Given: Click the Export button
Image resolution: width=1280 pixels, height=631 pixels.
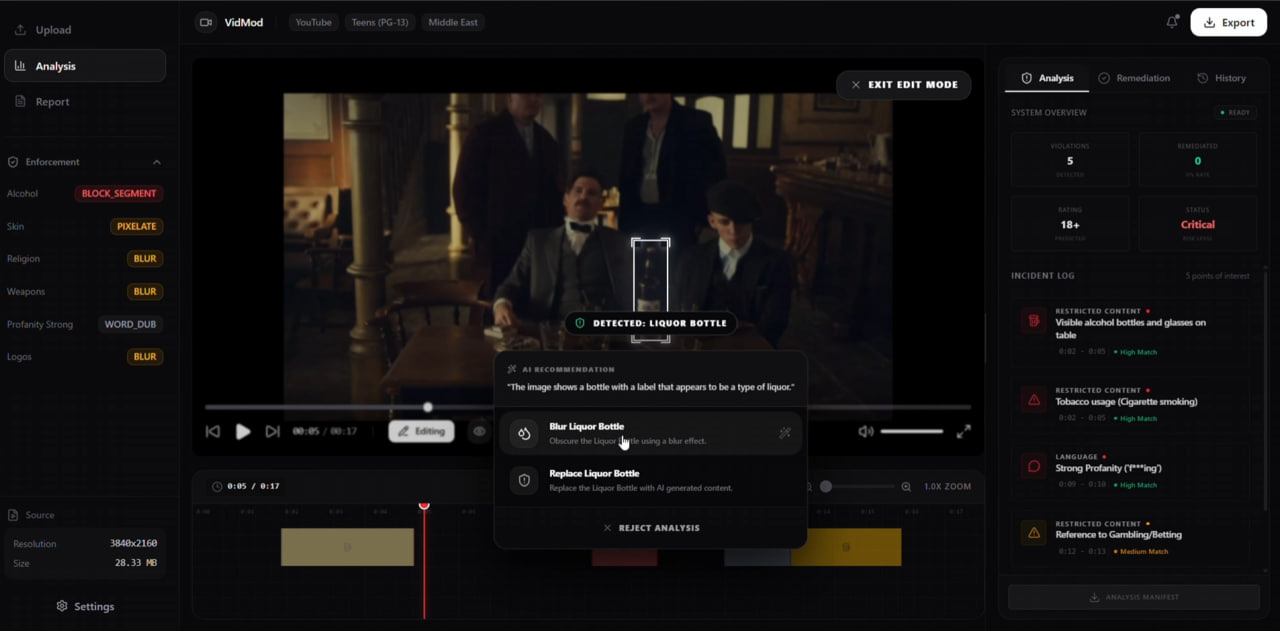Looking at the screenshot, I should 1229,22.
